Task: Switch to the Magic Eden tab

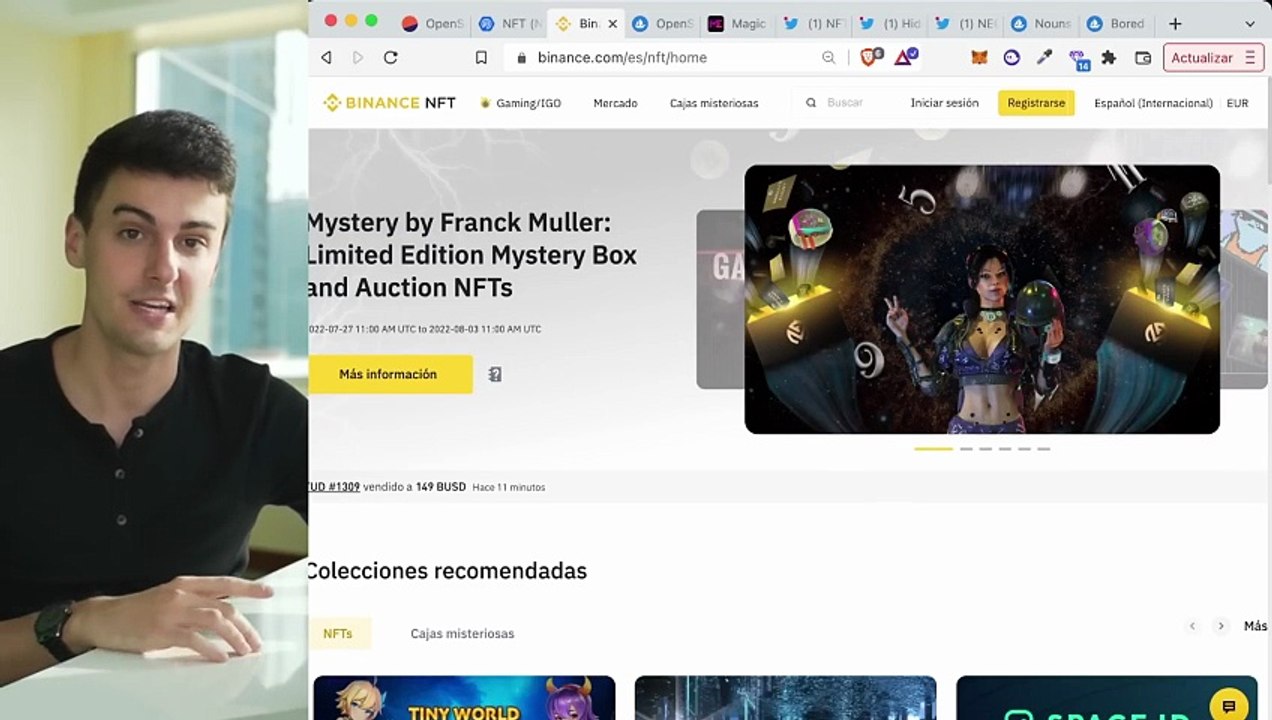Action: 737,24
